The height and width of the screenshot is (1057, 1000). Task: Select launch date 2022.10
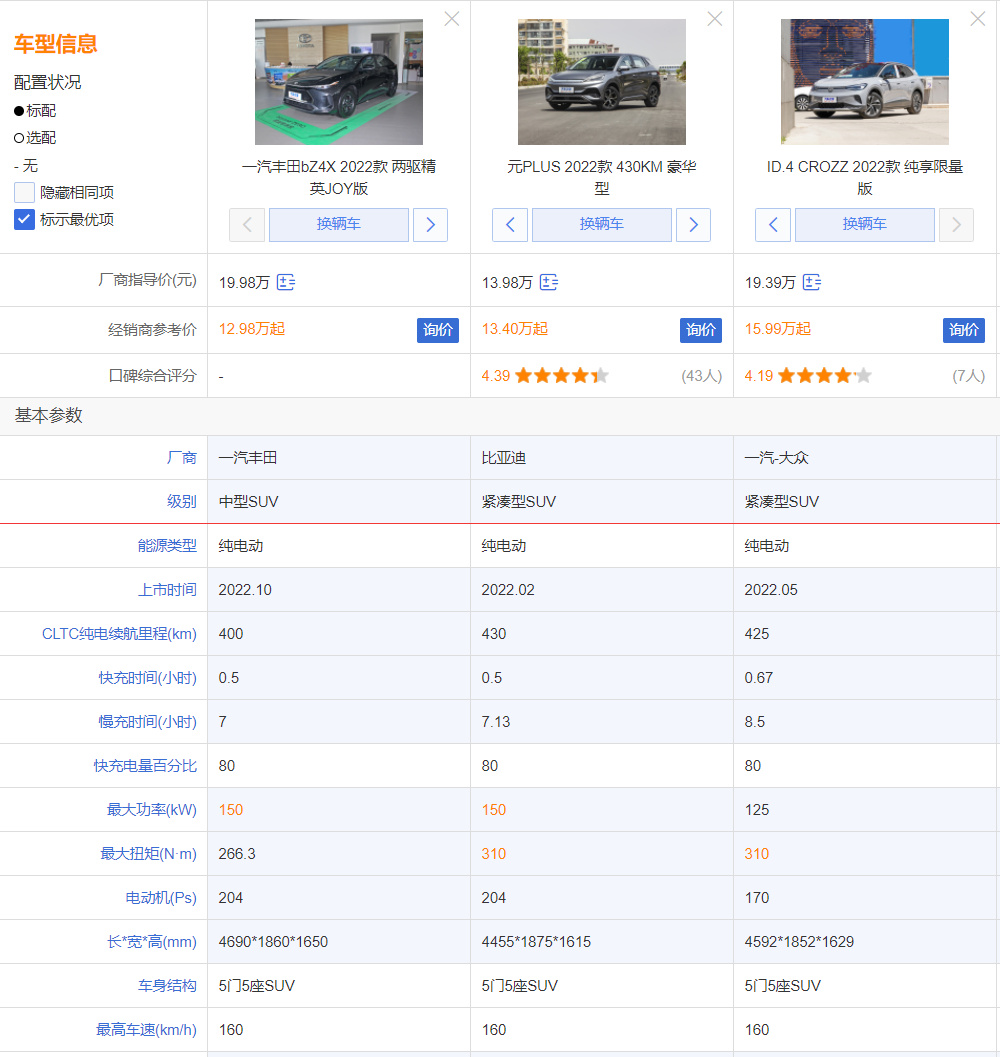[x=245, y=590]
